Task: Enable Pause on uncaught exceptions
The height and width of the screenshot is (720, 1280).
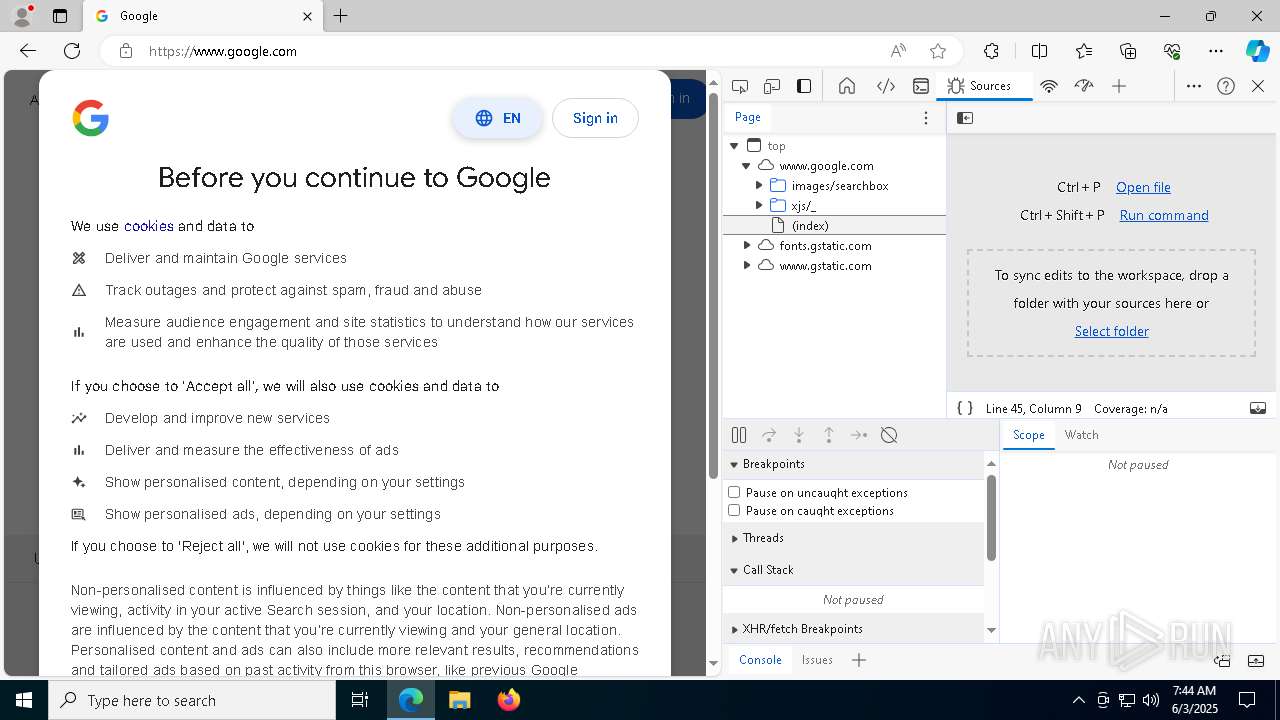Action: (x=734, y=492)
